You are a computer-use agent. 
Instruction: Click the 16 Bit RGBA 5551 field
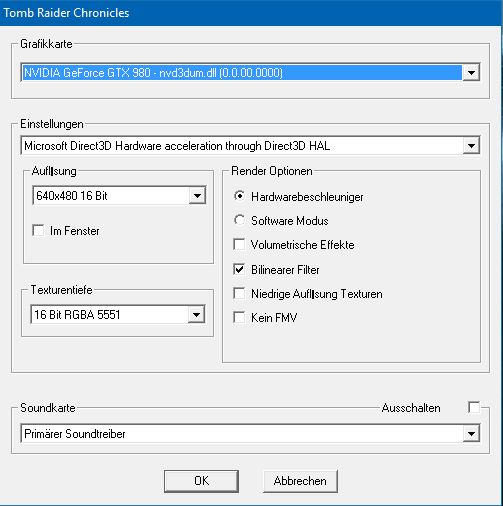tap(110, 314)
